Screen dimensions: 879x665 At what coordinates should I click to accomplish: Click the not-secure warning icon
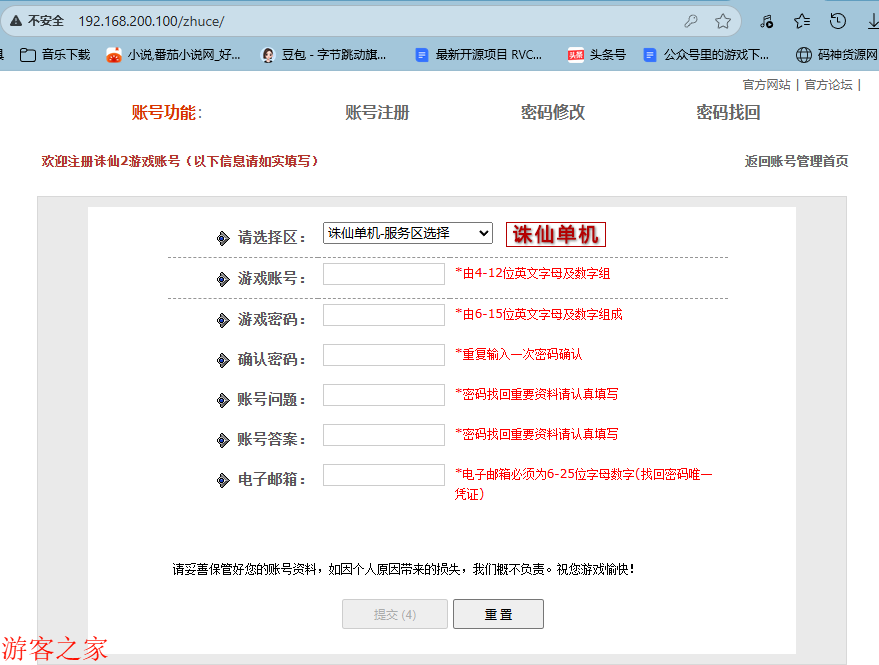click(16, 21)
